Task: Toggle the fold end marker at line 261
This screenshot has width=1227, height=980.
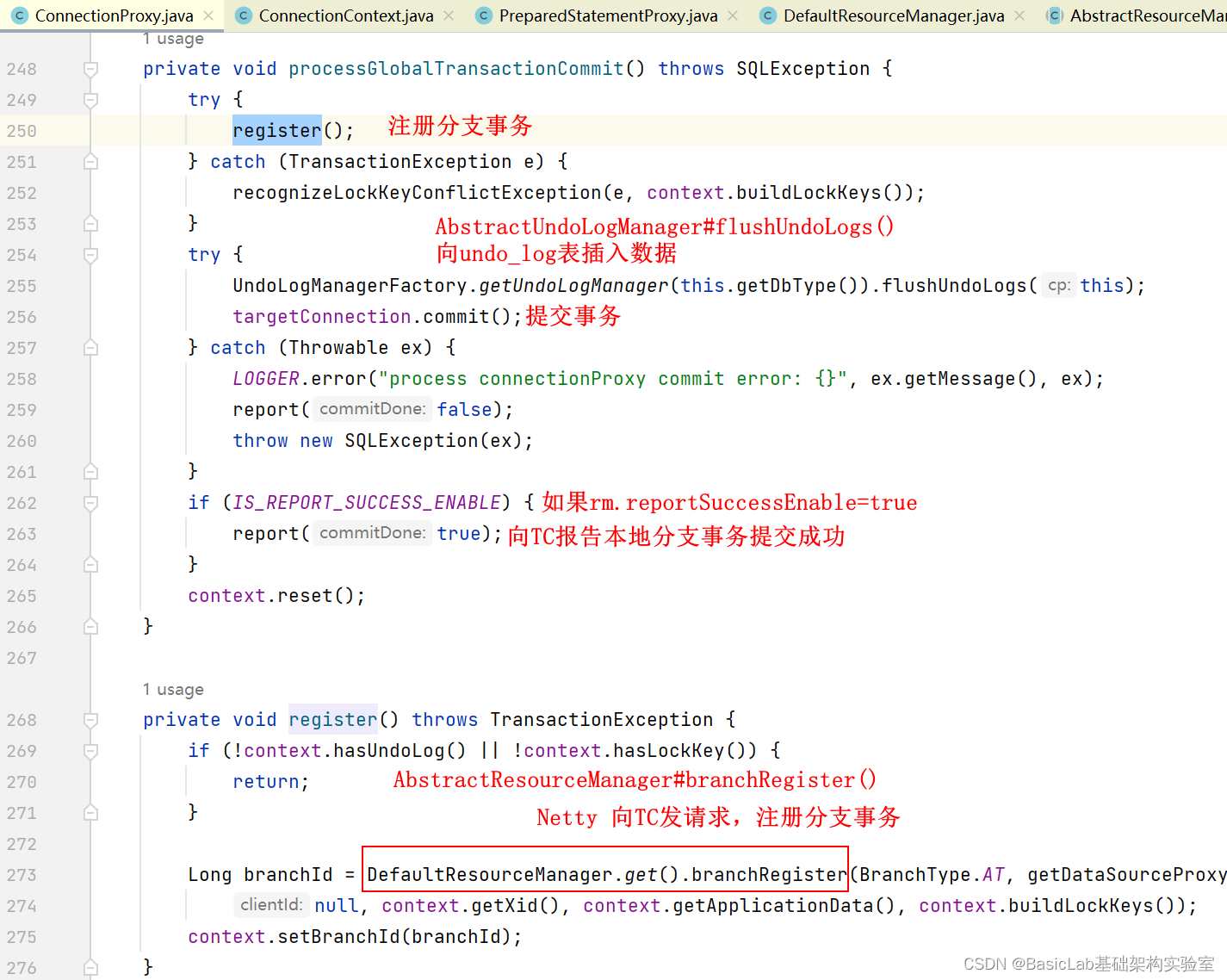Action: [x=90, y=472]
